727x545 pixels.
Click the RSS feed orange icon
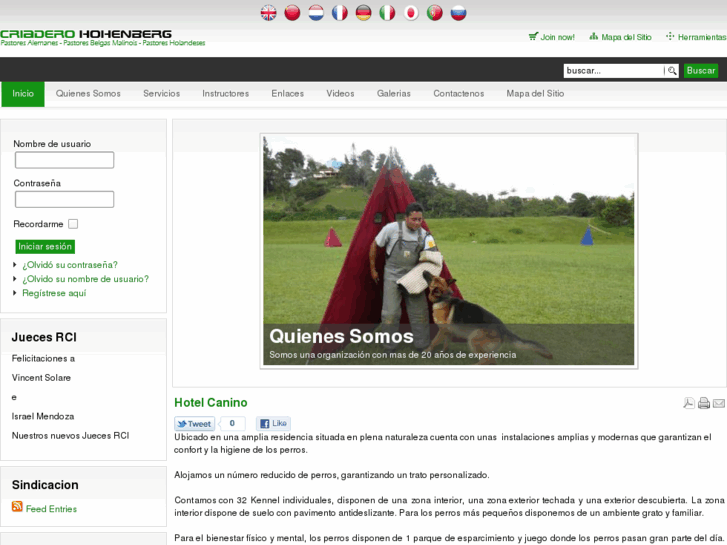[x=17, y=507]
